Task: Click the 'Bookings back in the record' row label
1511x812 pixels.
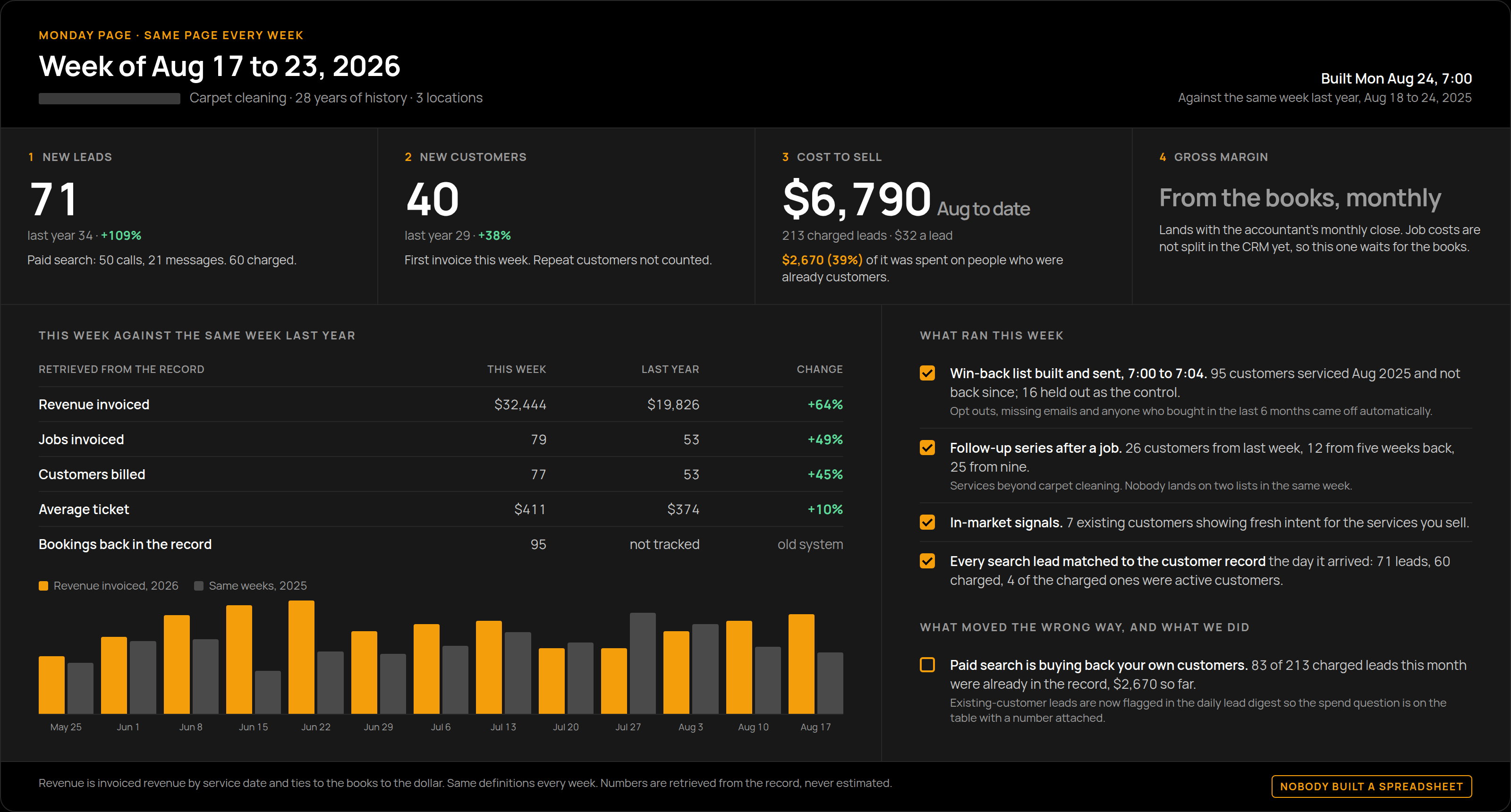Action: point(125,545)
